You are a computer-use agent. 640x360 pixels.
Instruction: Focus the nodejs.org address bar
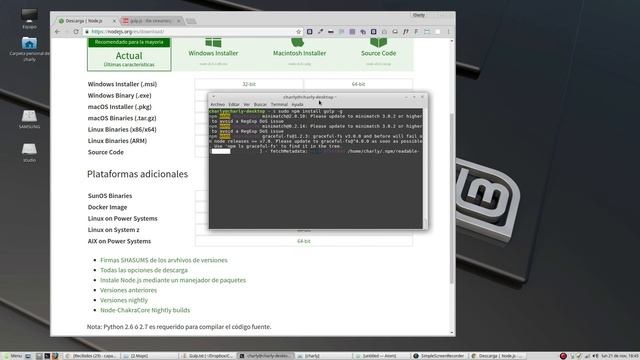[x=192, y=31]
